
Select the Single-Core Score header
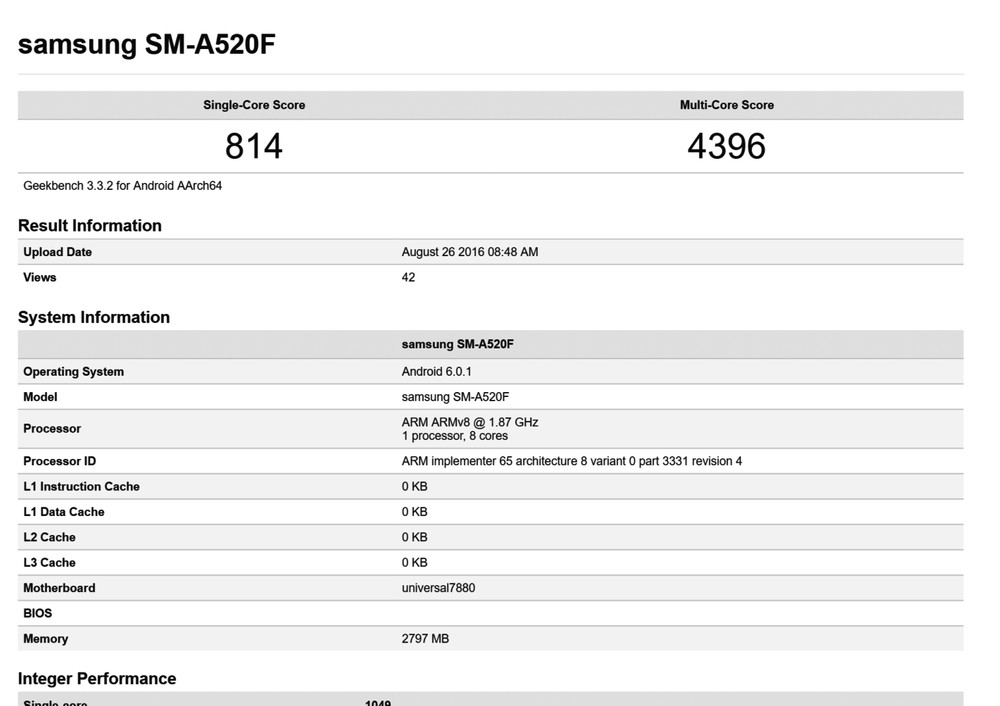pyautogui.click(x=254, y=105)
